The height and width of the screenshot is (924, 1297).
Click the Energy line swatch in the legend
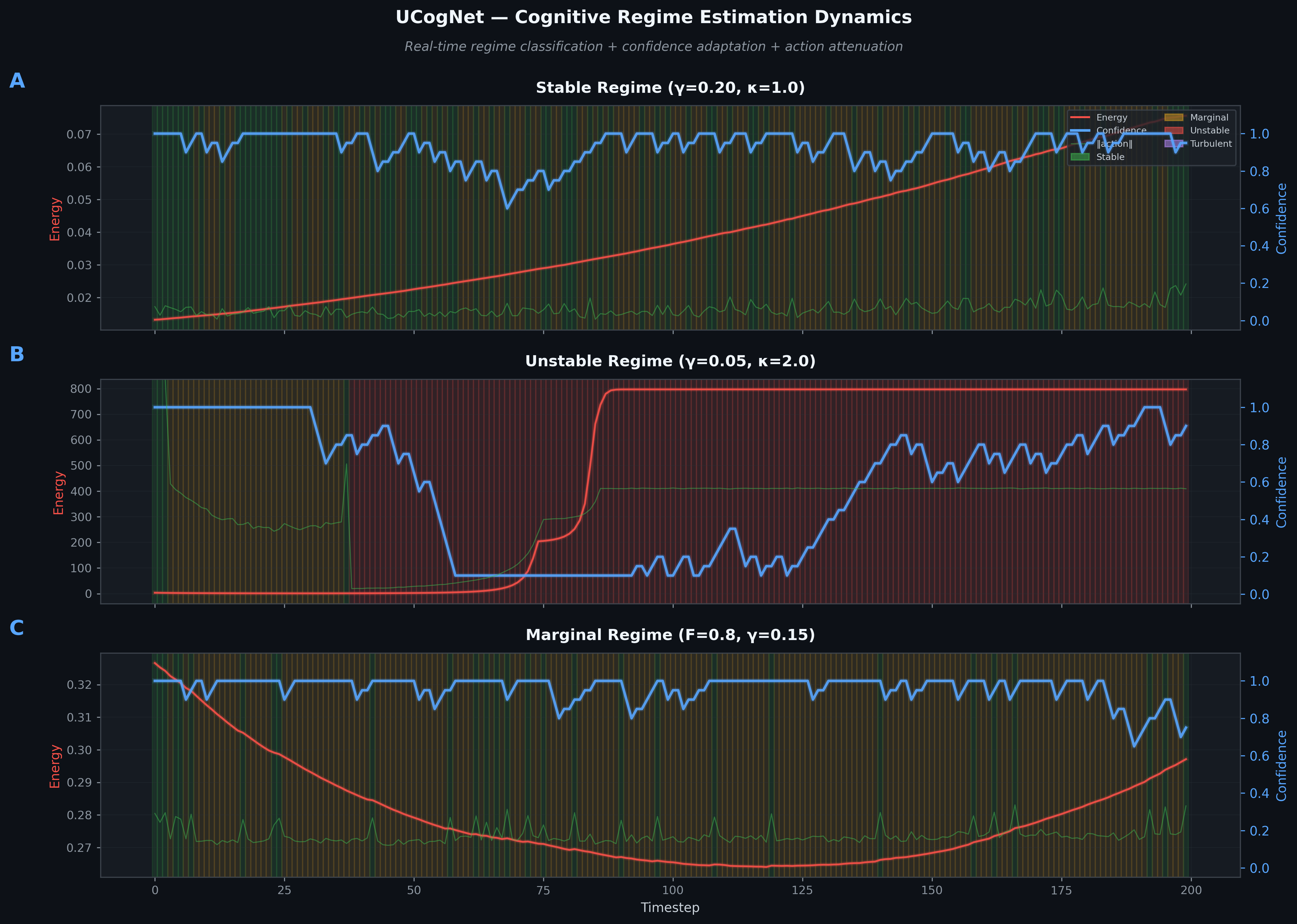[x=1080, y=117]
